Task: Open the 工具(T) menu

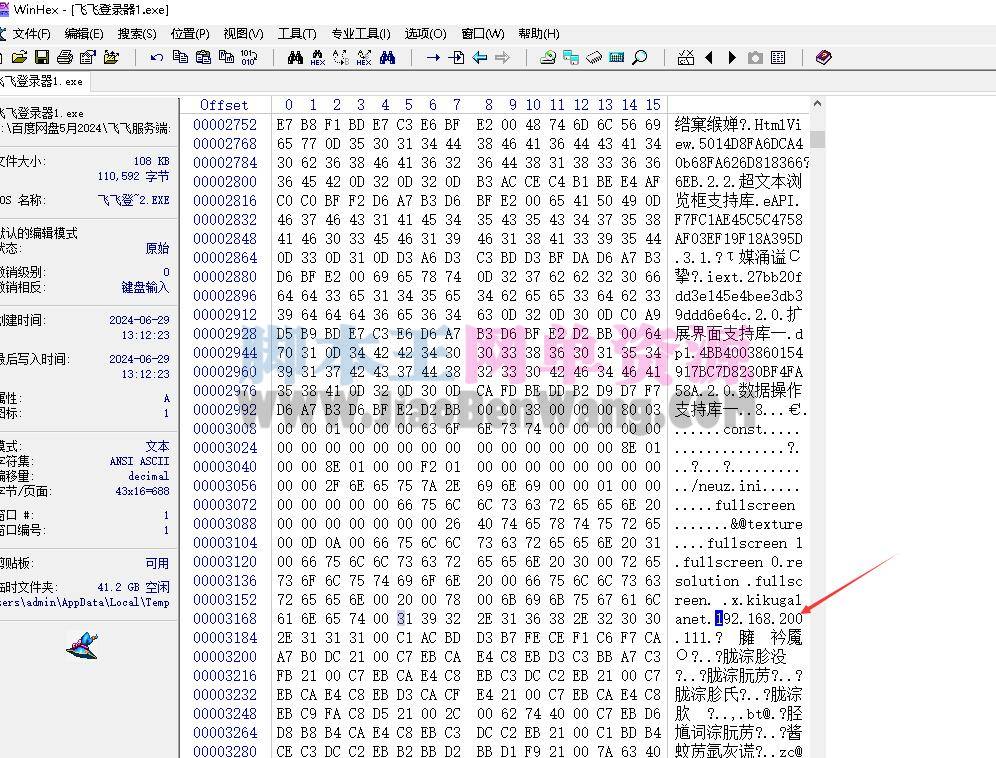Action: 297,34
